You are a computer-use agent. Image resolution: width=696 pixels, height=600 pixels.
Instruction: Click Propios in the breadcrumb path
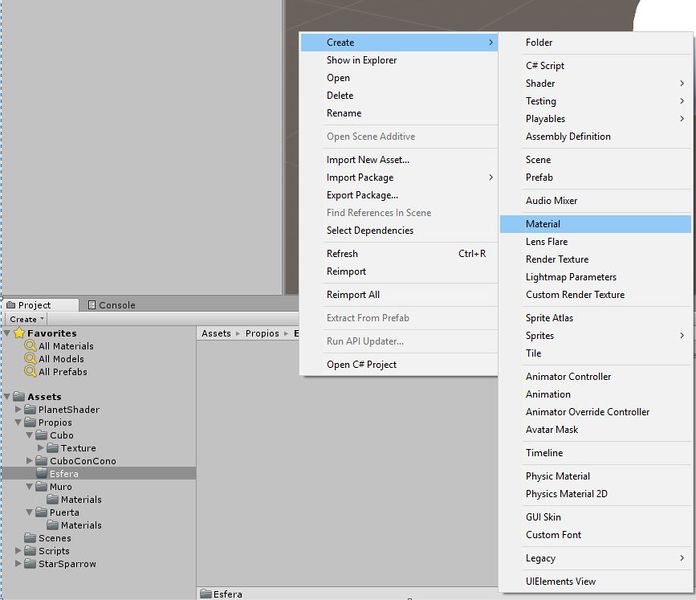pos(262,333)
